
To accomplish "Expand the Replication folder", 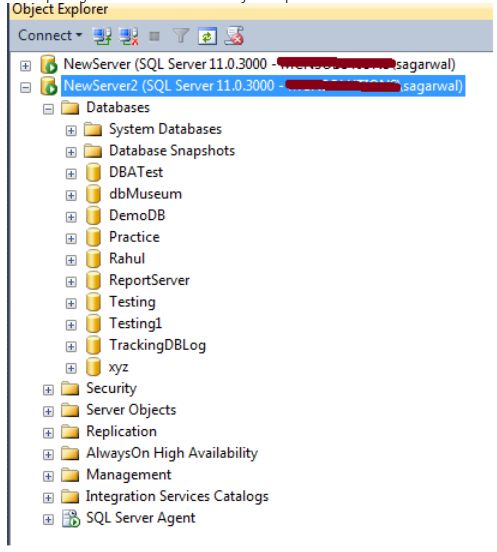I will 48,433.
